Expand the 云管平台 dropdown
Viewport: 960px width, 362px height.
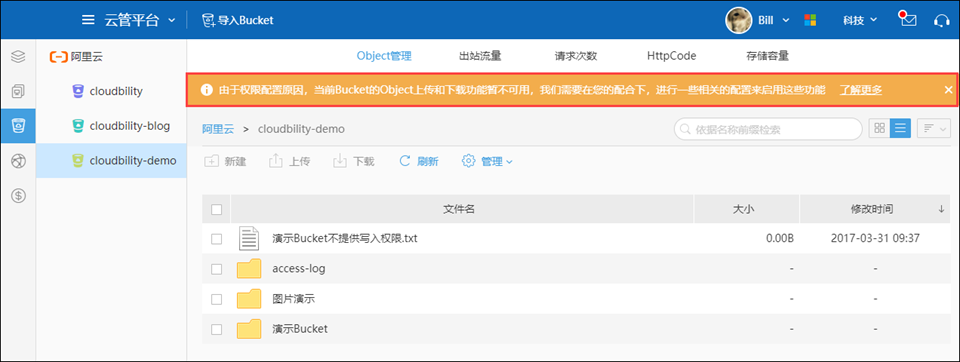[x=171, y=20]
